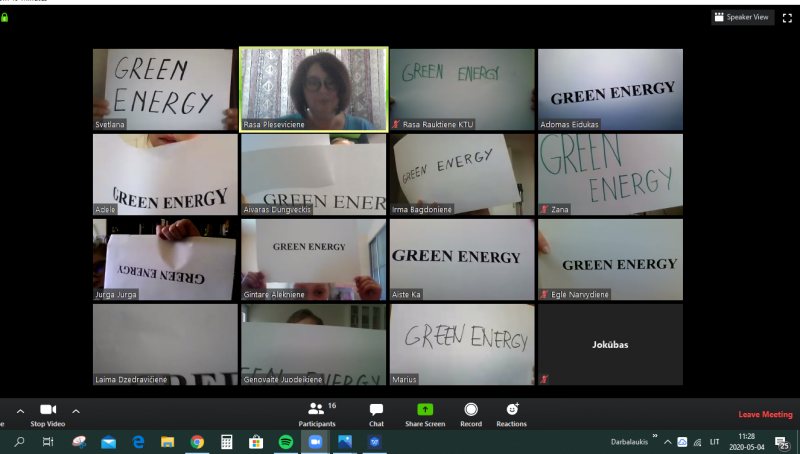Start recording with the Record button
800x454 pixels.
470,412
